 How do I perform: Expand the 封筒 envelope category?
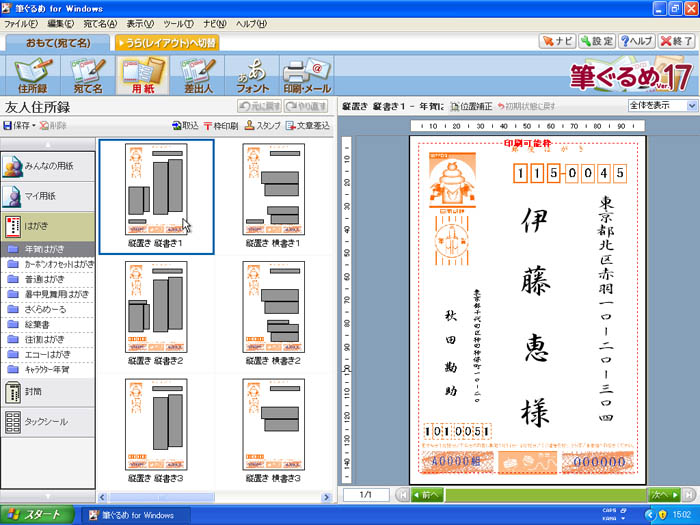click(x=48, y=392)
